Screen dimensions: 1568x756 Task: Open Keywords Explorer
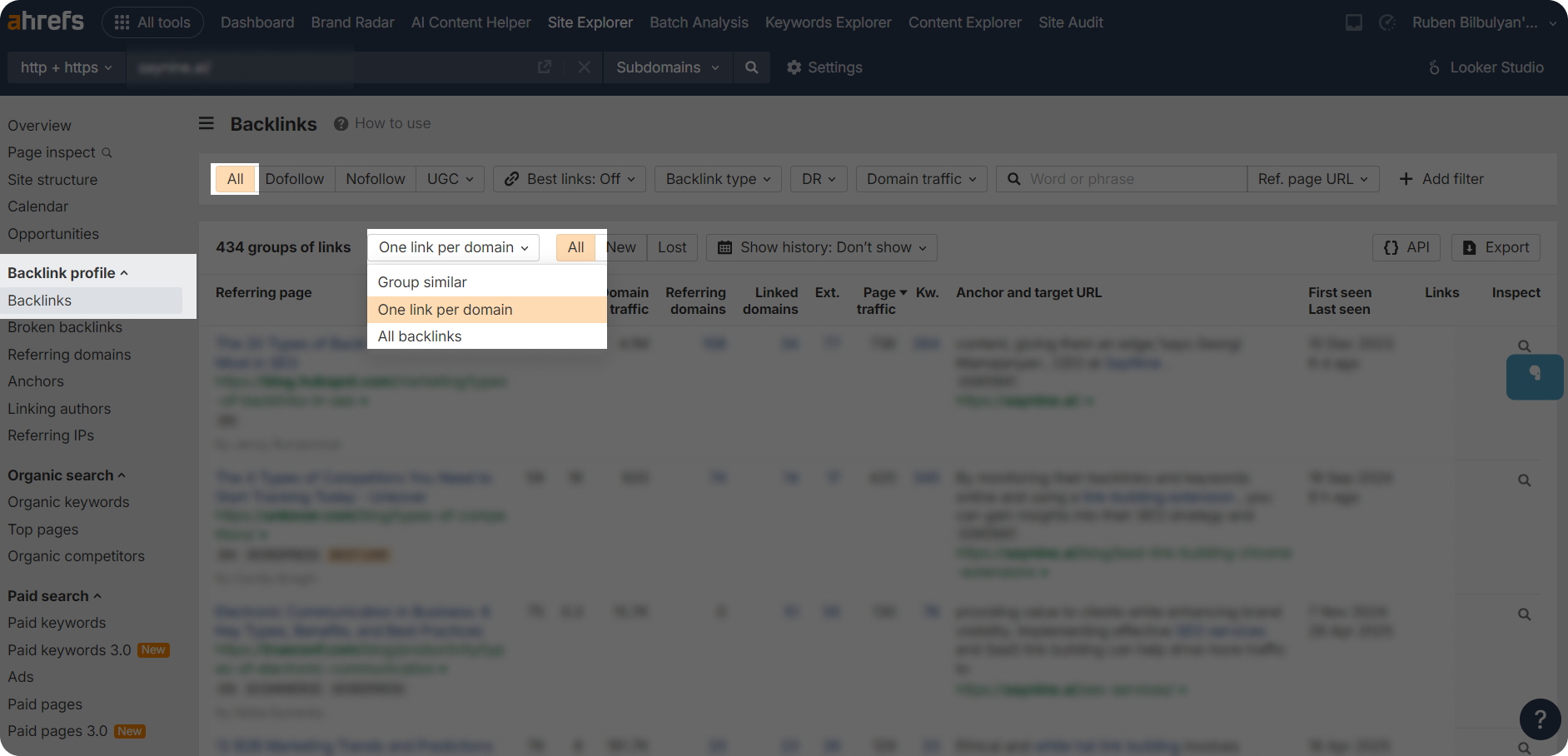coord(829,22)
